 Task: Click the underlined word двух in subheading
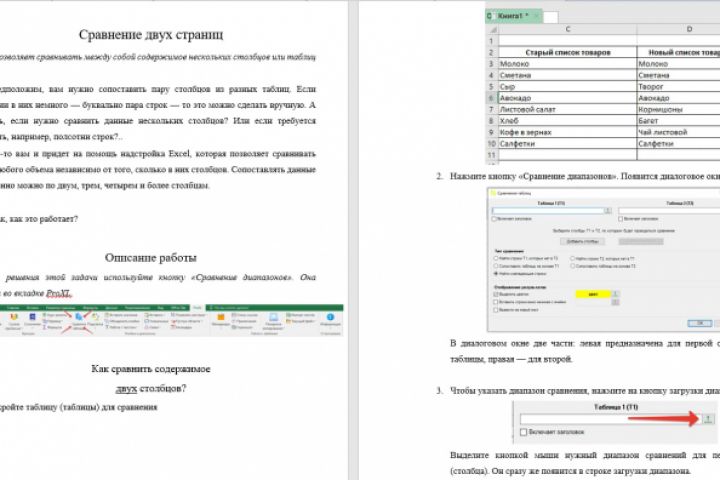coord(126,389)
